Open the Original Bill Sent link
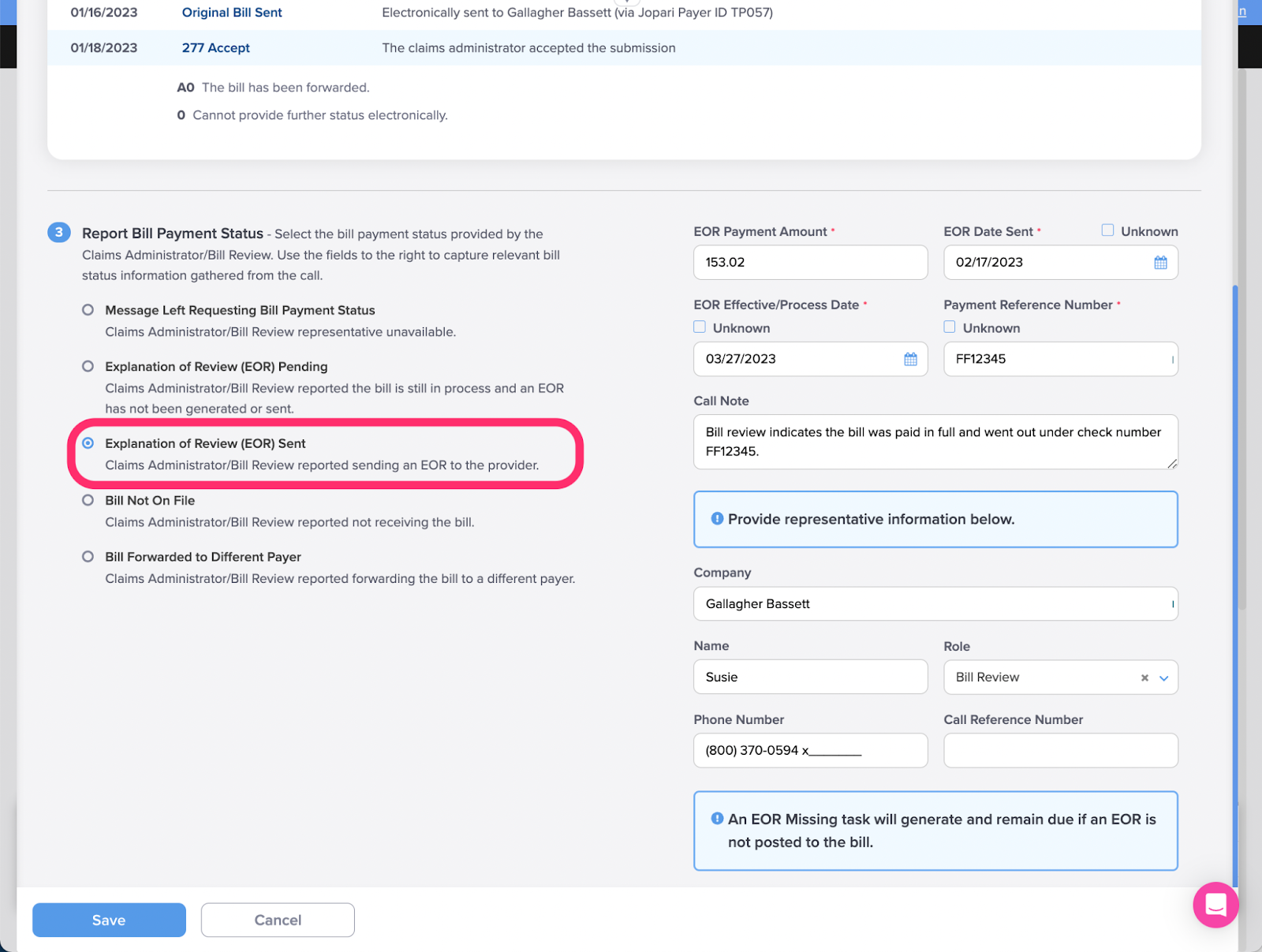 [x=232, y=13]
